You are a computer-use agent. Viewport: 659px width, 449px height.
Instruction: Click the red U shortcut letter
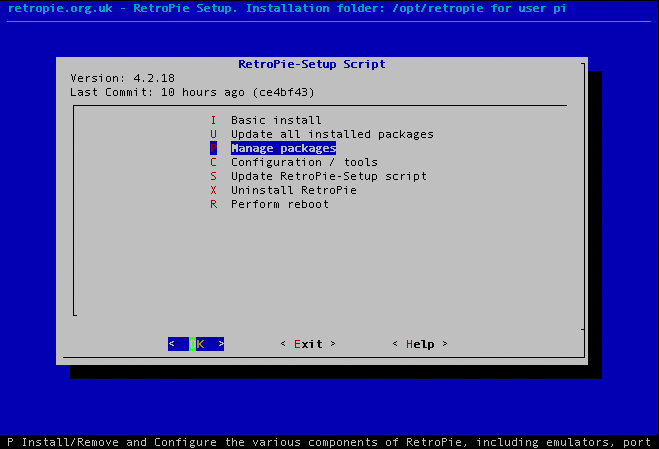[214, 134]
